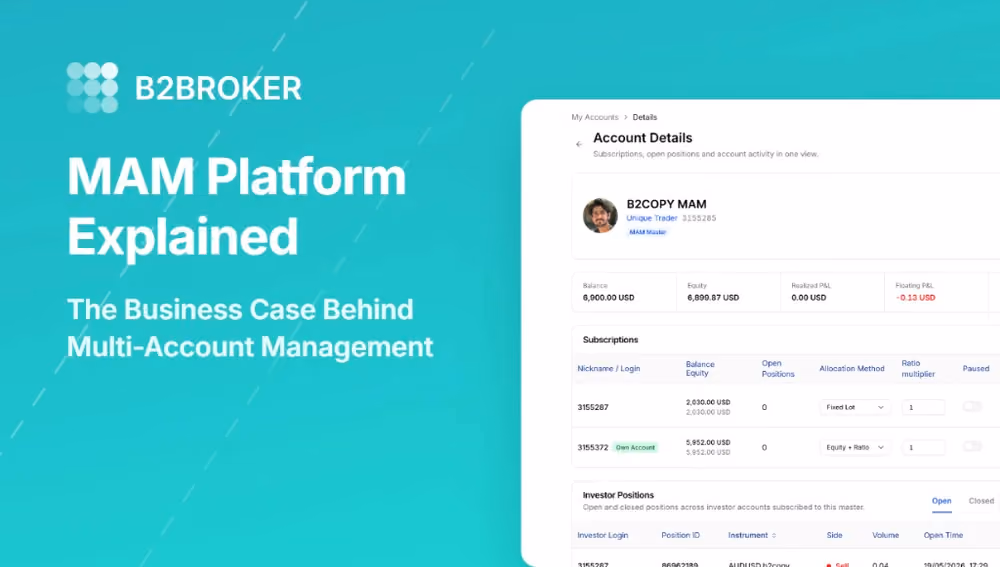Select the Nickname / Login column header

(x=608, y=369)
